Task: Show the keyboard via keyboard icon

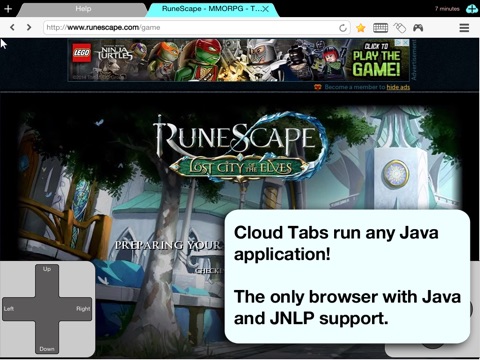Action: 380,28
